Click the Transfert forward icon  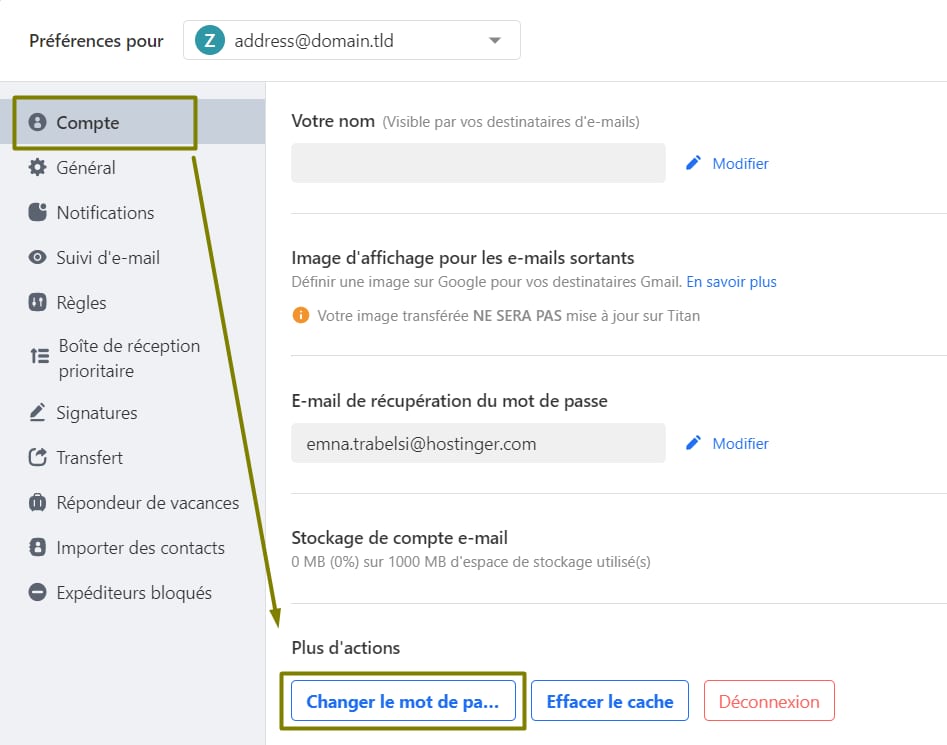pyautogui.click(x=38, y=458)
